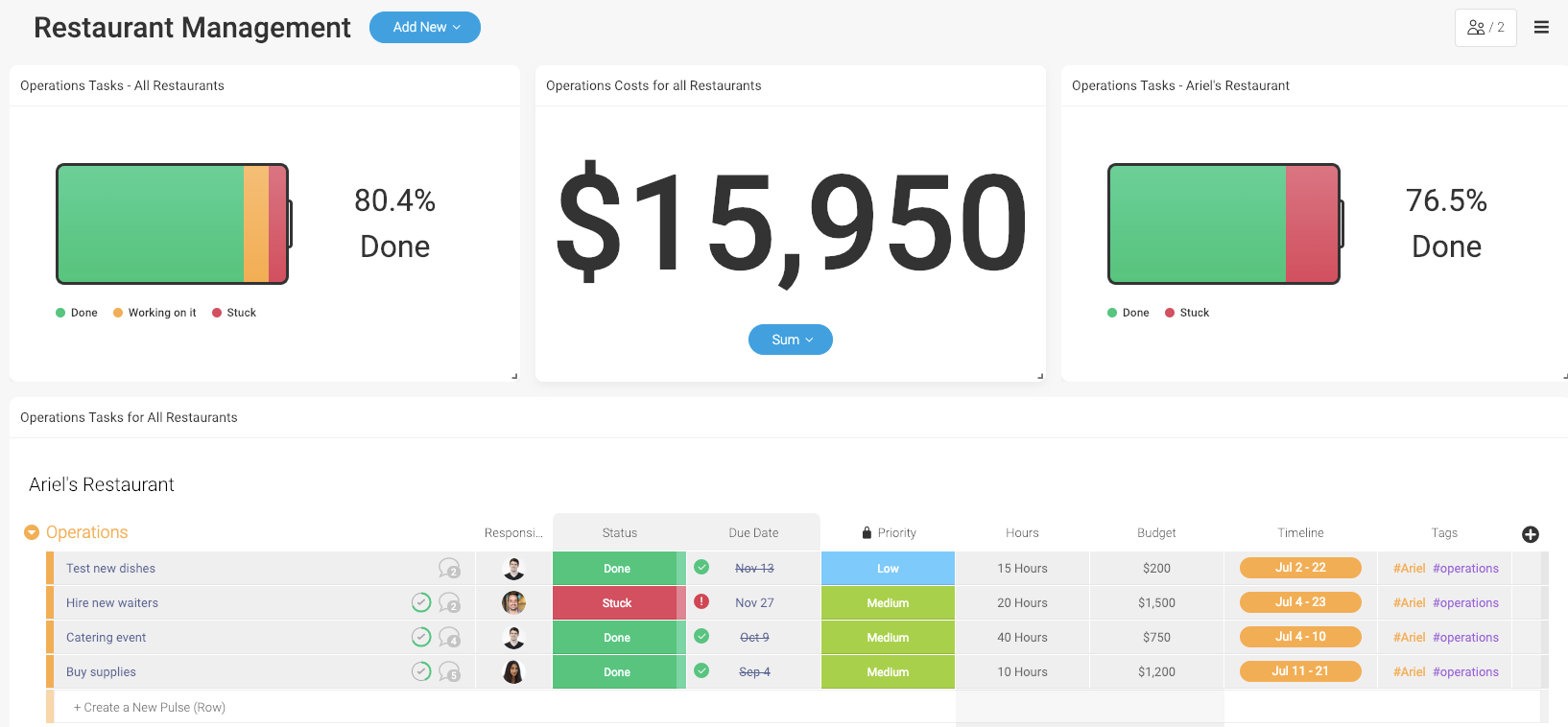Open the Test new dishes task
This screenshot has width=1568, height=727.
click(x=111, y=569)
